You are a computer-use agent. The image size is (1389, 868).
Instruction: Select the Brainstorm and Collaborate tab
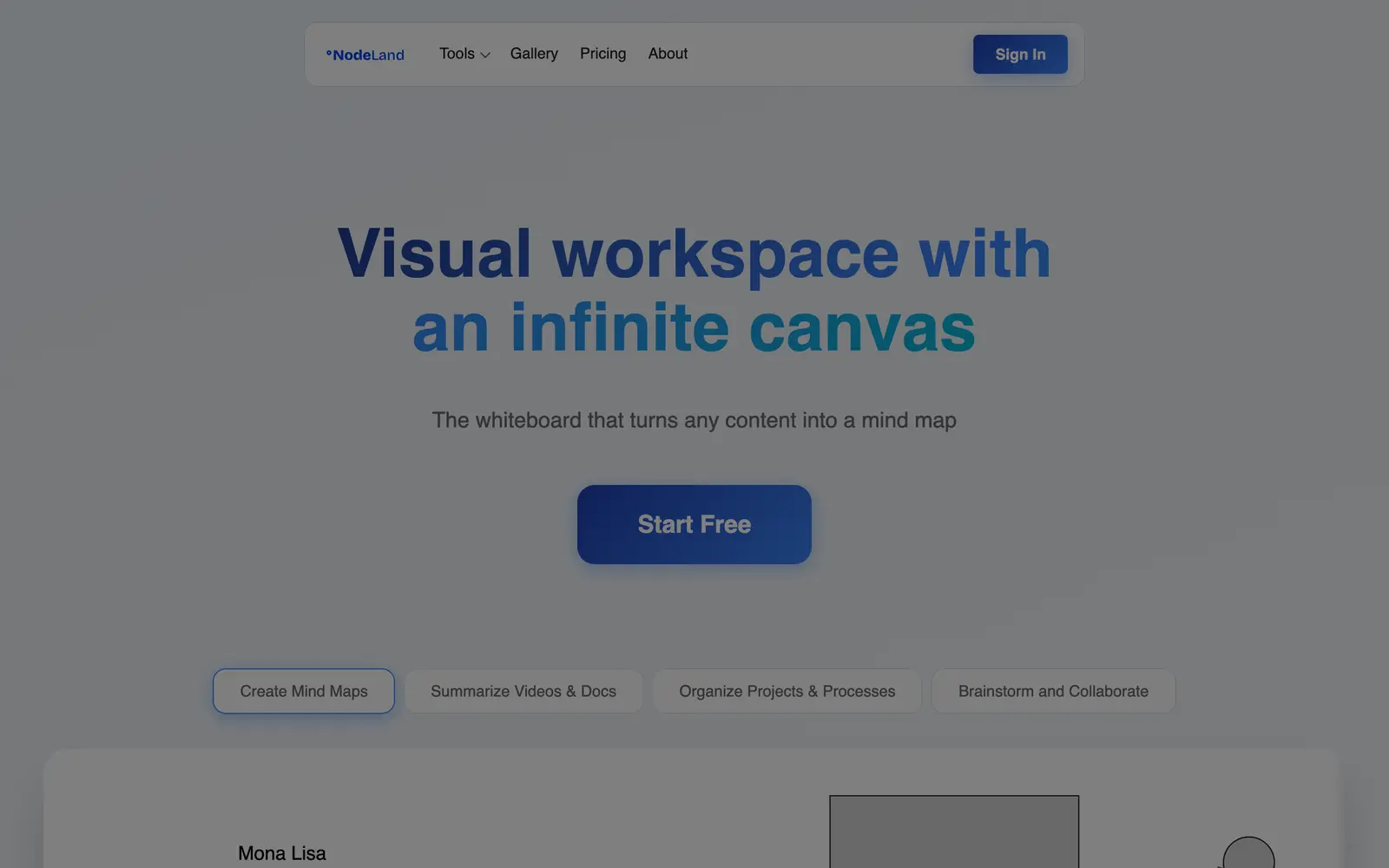click(x=1053, y=691)
